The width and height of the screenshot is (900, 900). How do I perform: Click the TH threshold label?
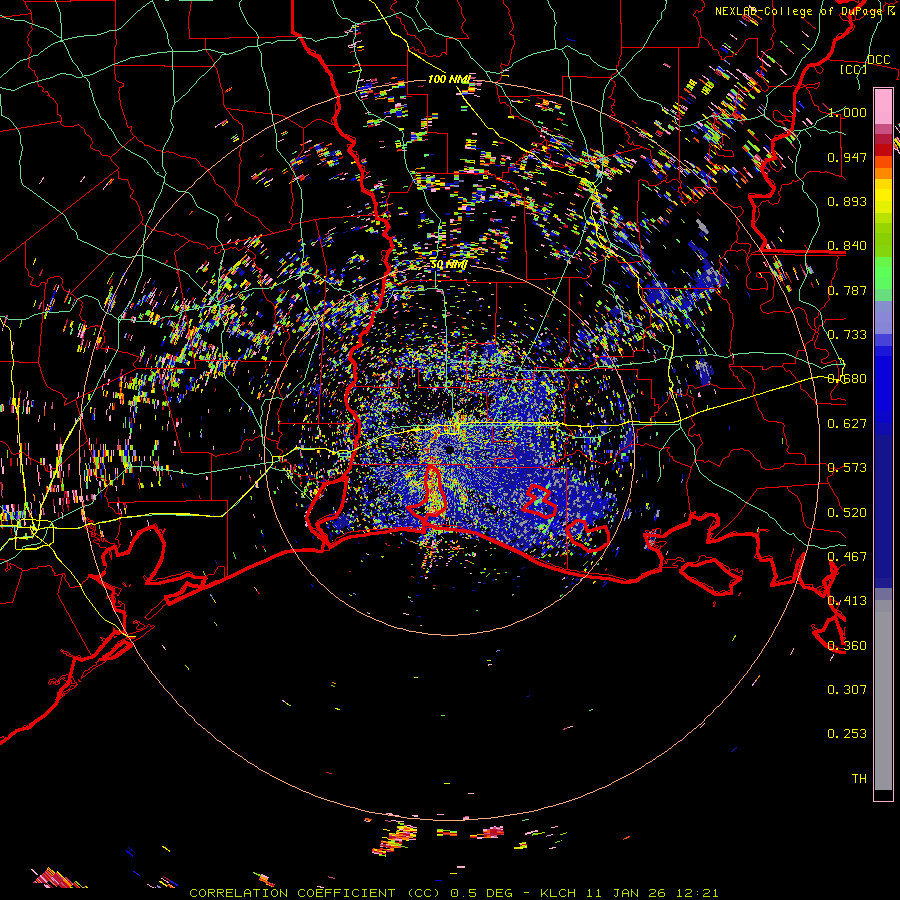859,779
